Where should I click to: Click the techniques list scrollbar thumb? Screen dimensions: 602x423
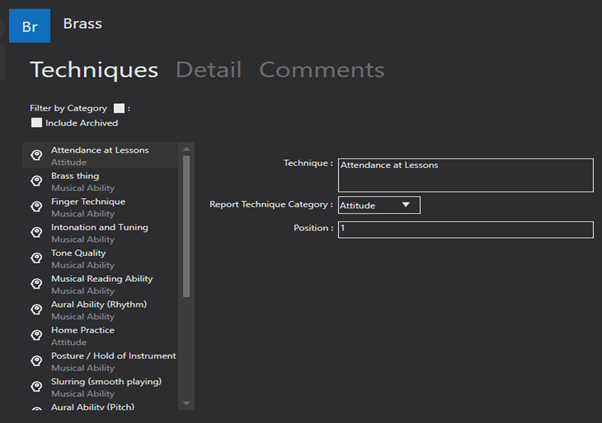[x=187, y=226]
